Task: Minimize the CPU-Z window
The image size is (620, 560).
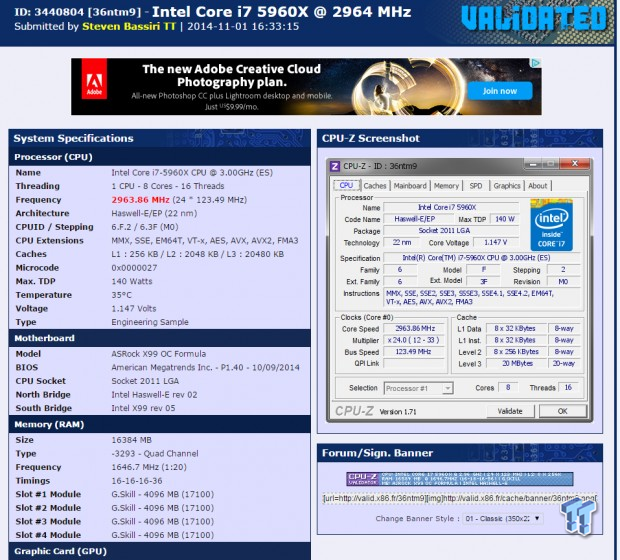Action: (x=533, y=163)
